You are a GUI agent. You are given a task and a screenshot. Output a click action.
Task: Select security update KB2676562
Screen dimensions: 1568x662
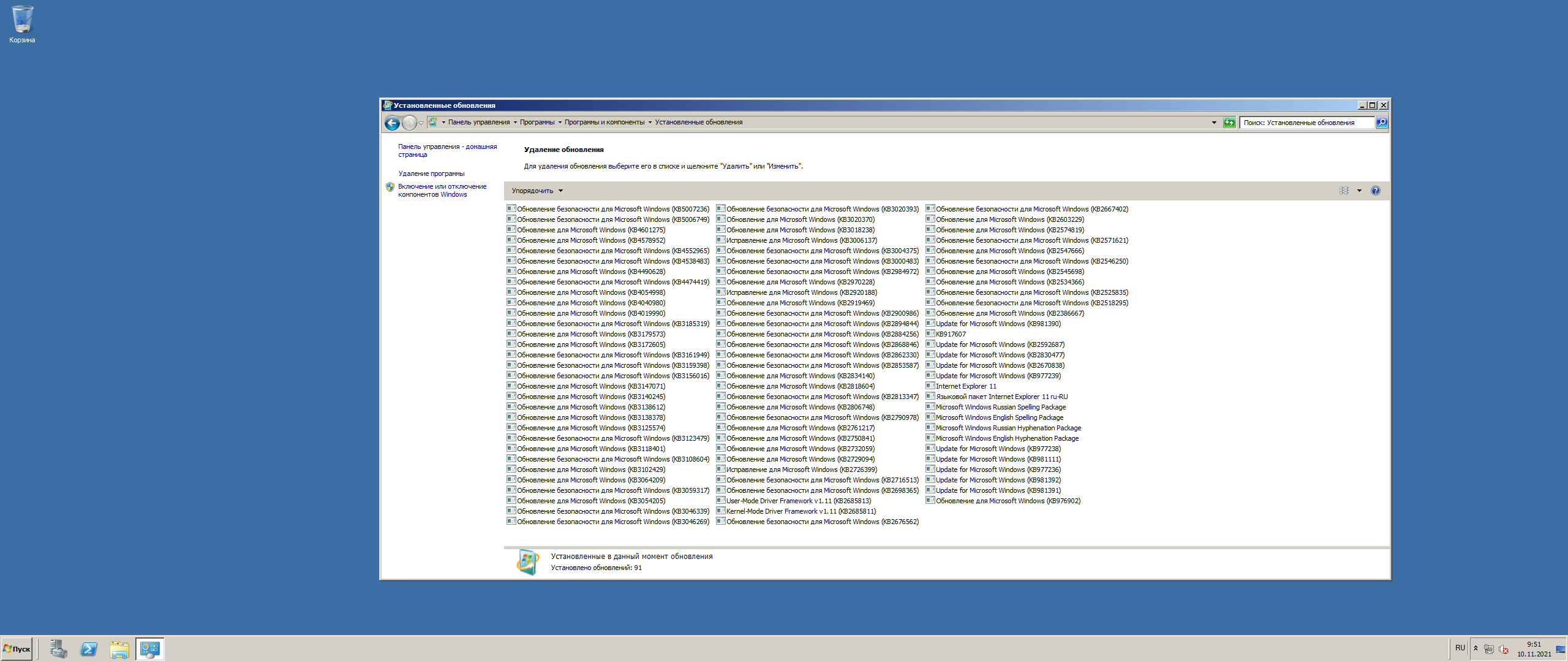(818, 522)
